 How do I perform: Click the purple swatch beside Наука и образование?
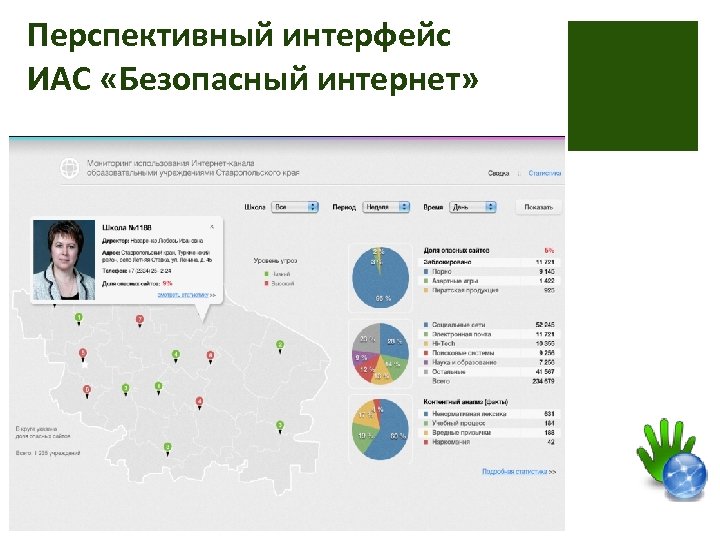point(426,362)
